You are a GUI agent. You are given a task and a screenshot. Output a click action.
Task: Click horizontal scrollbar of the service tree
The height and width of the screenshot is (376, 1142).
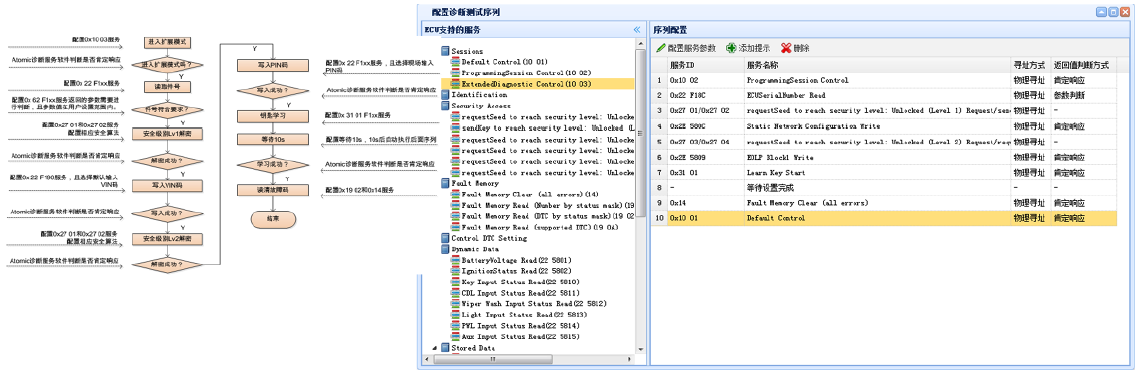point(492,359)
